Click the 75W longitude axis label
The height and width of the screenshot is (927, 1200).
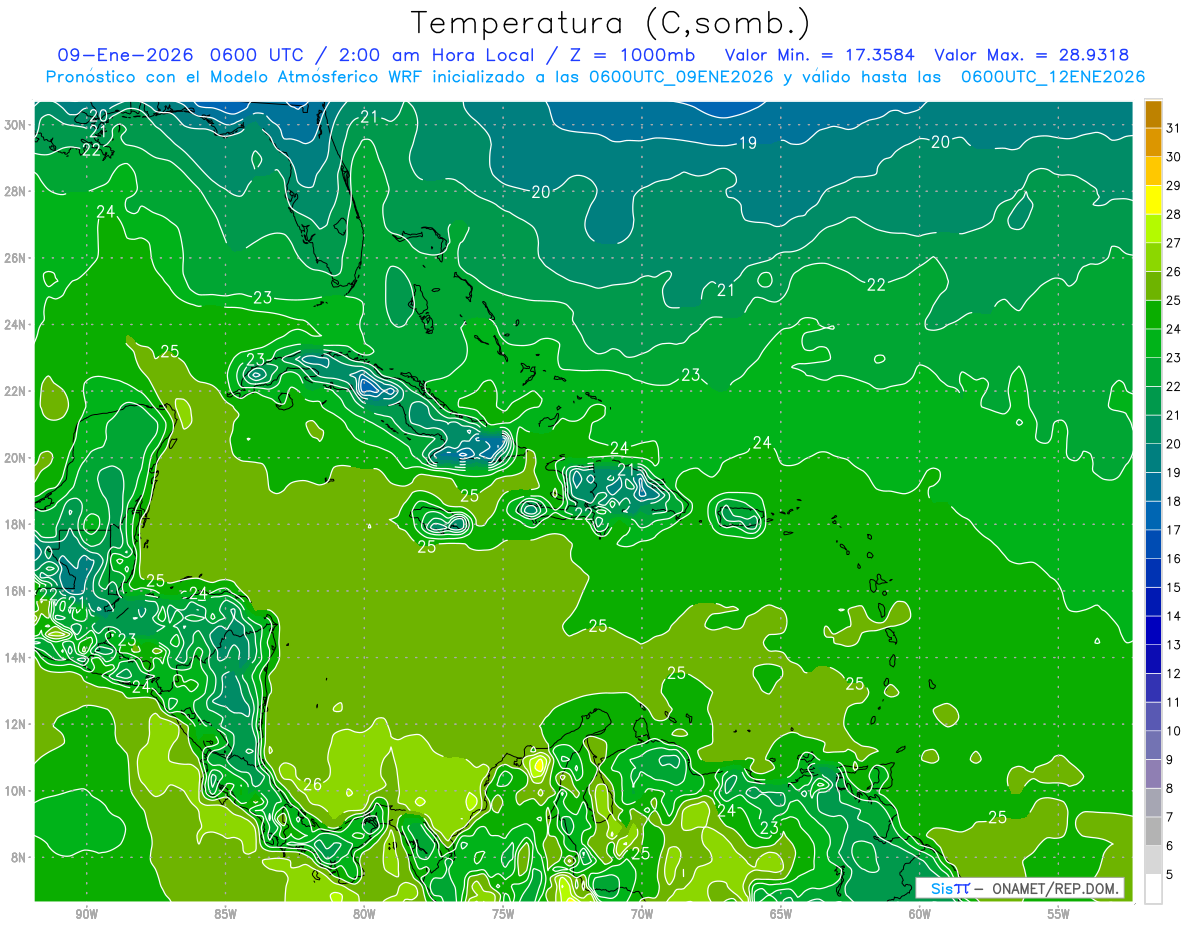point(503,914)
